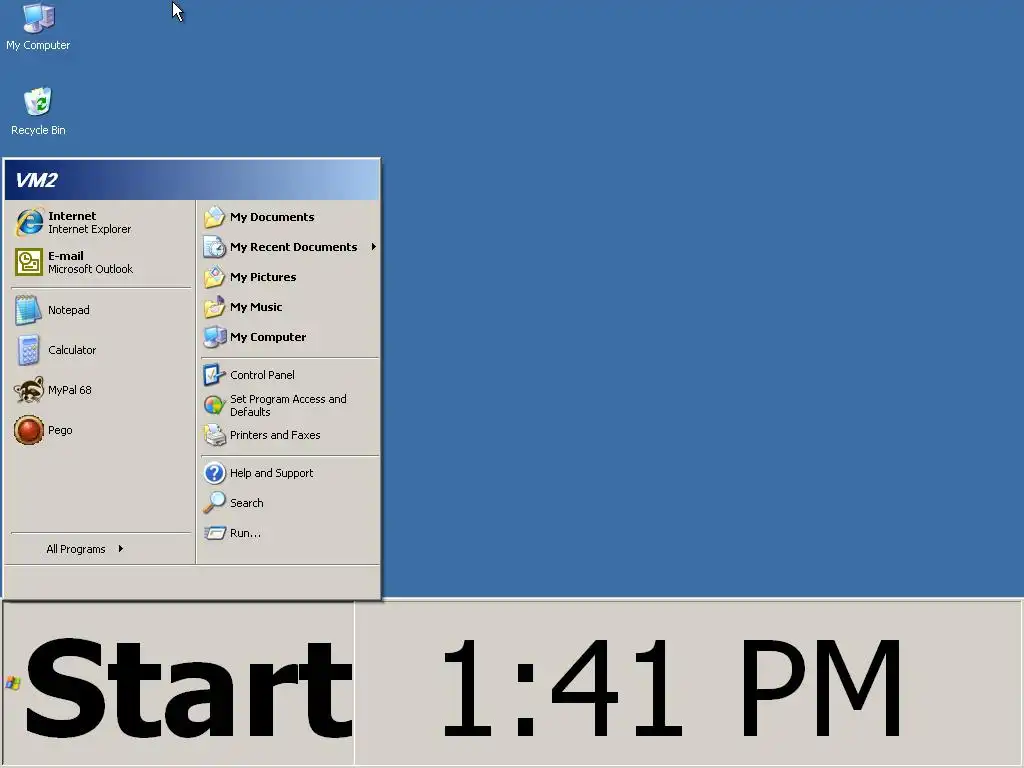Expand the My Recent Documents submenu arrow
The image size is (1024, 768).
click(x=374, y=247)
